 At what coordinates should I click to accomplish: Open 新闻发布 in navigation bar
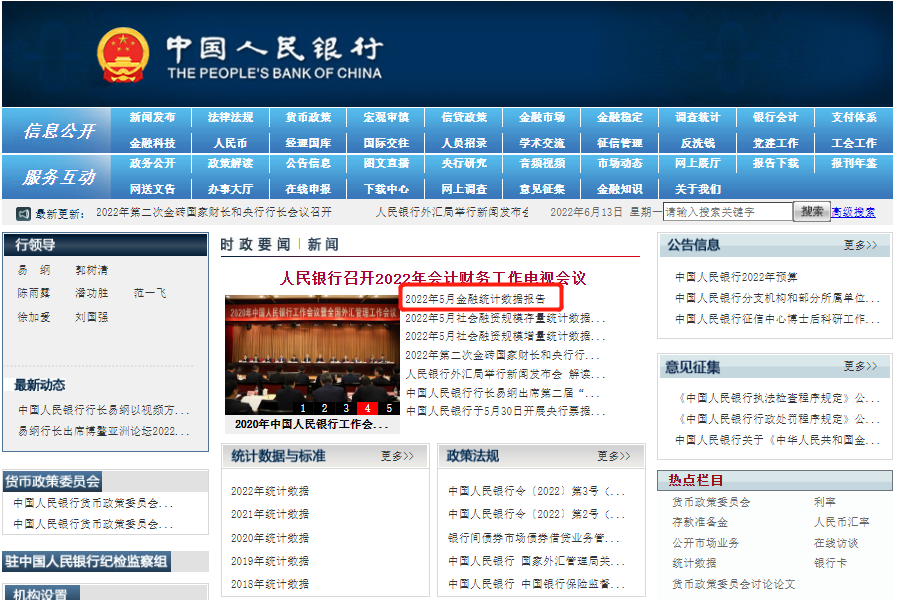(x=152, y=117)
